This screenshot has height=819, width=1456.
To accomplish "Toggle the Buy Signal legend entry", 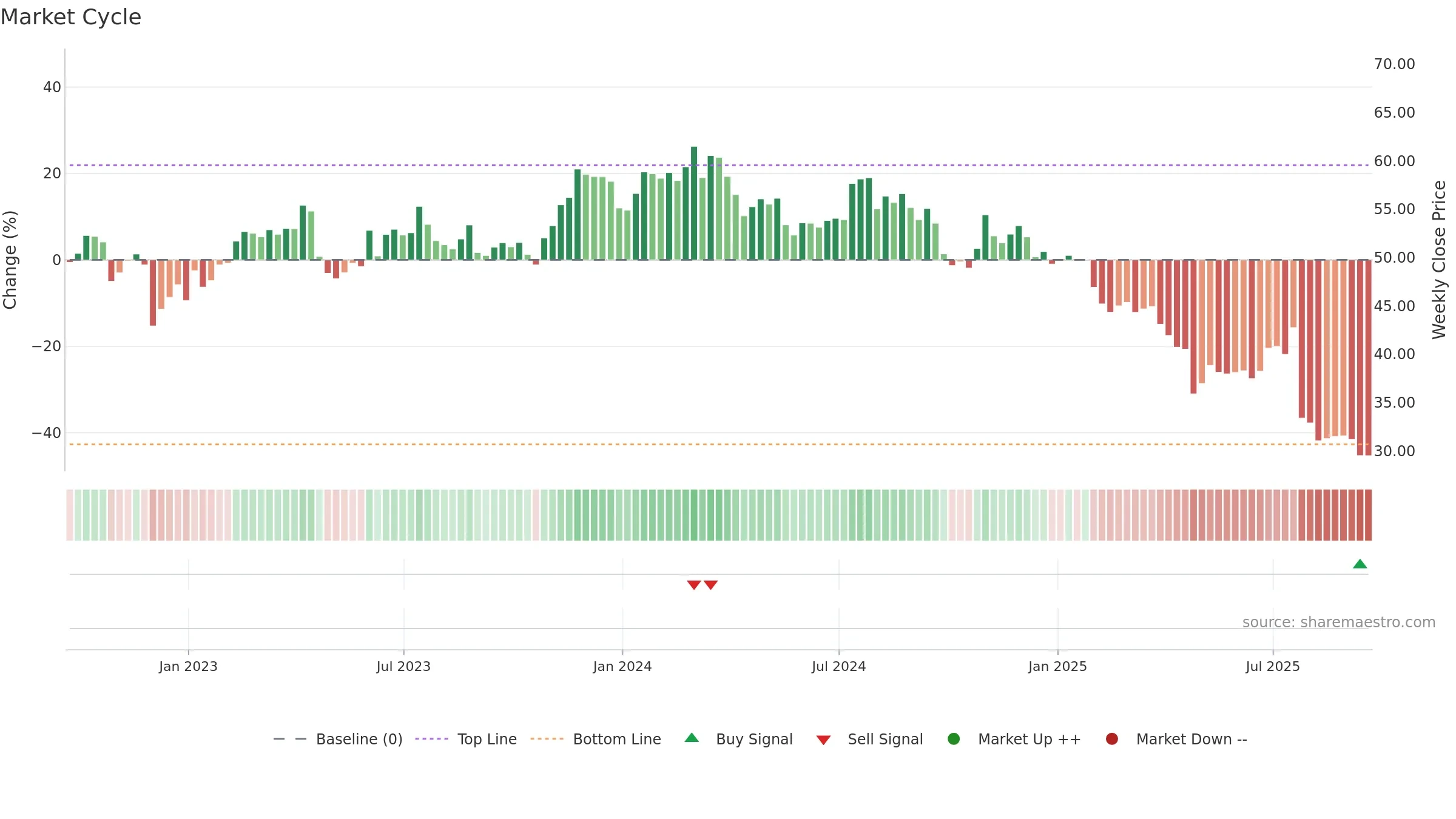I will point(739,739).
